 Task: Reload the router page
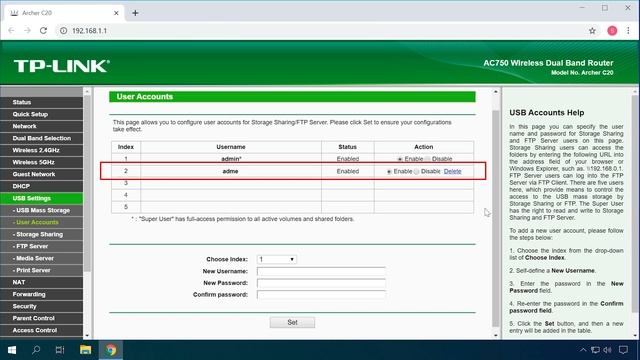point(43,31)
